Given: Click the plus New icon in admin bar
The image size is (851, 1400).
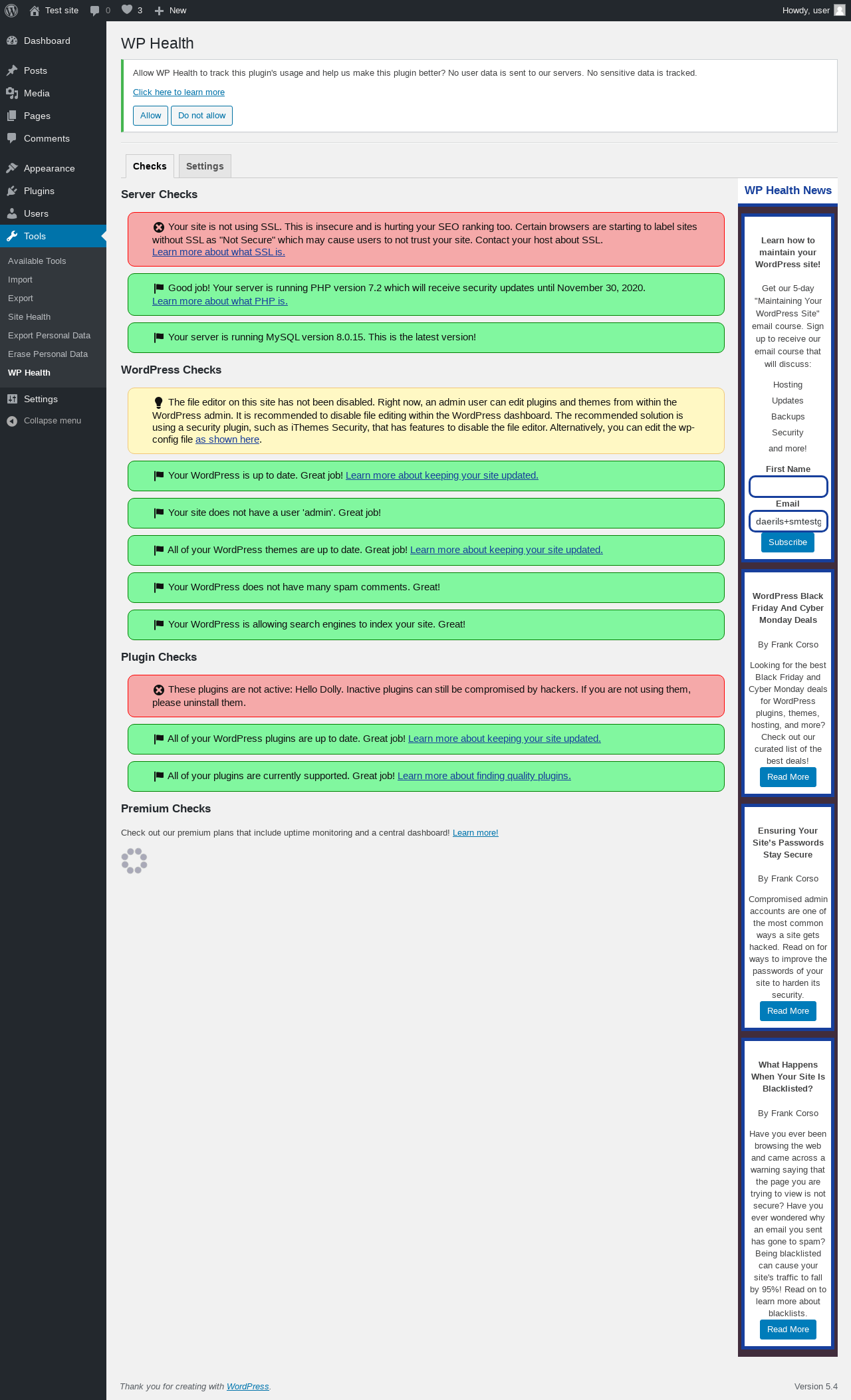Looking at the screenshot, I should coord(159,11).
